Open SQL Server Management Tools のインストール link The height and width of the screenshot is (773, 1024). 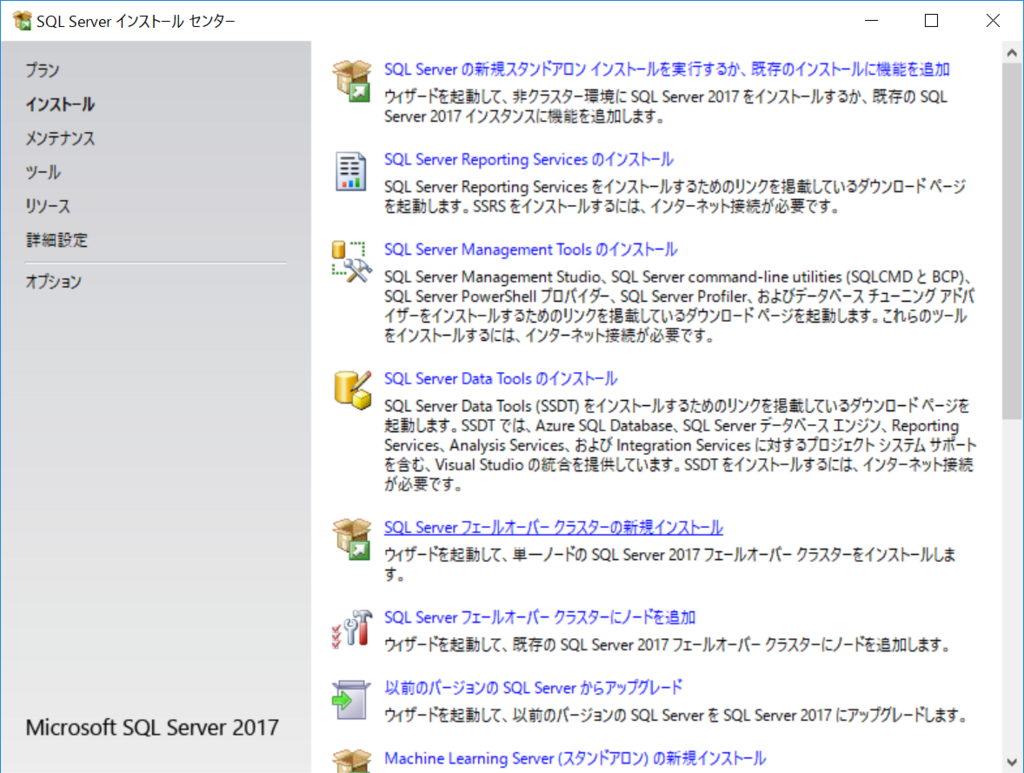click(531, 249)
